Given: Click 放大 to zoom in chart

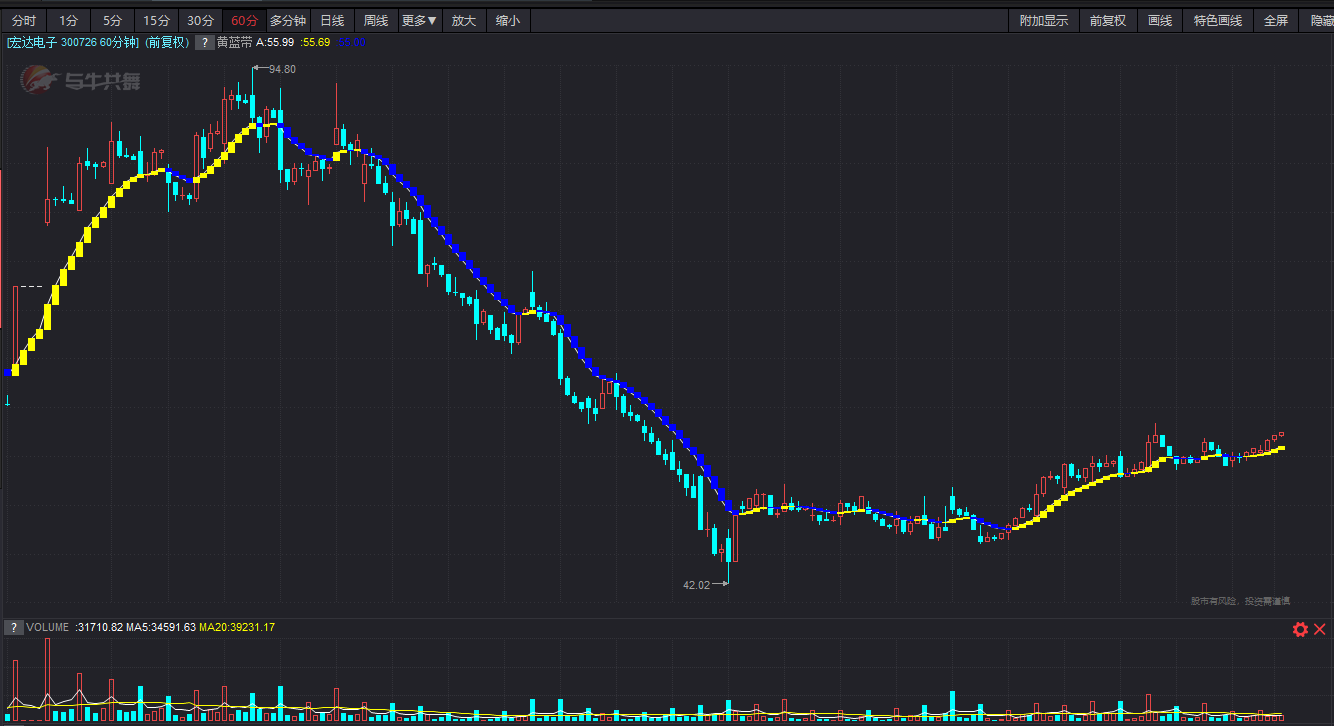Looking at the screenshot, I should click(x=464, y=20).
